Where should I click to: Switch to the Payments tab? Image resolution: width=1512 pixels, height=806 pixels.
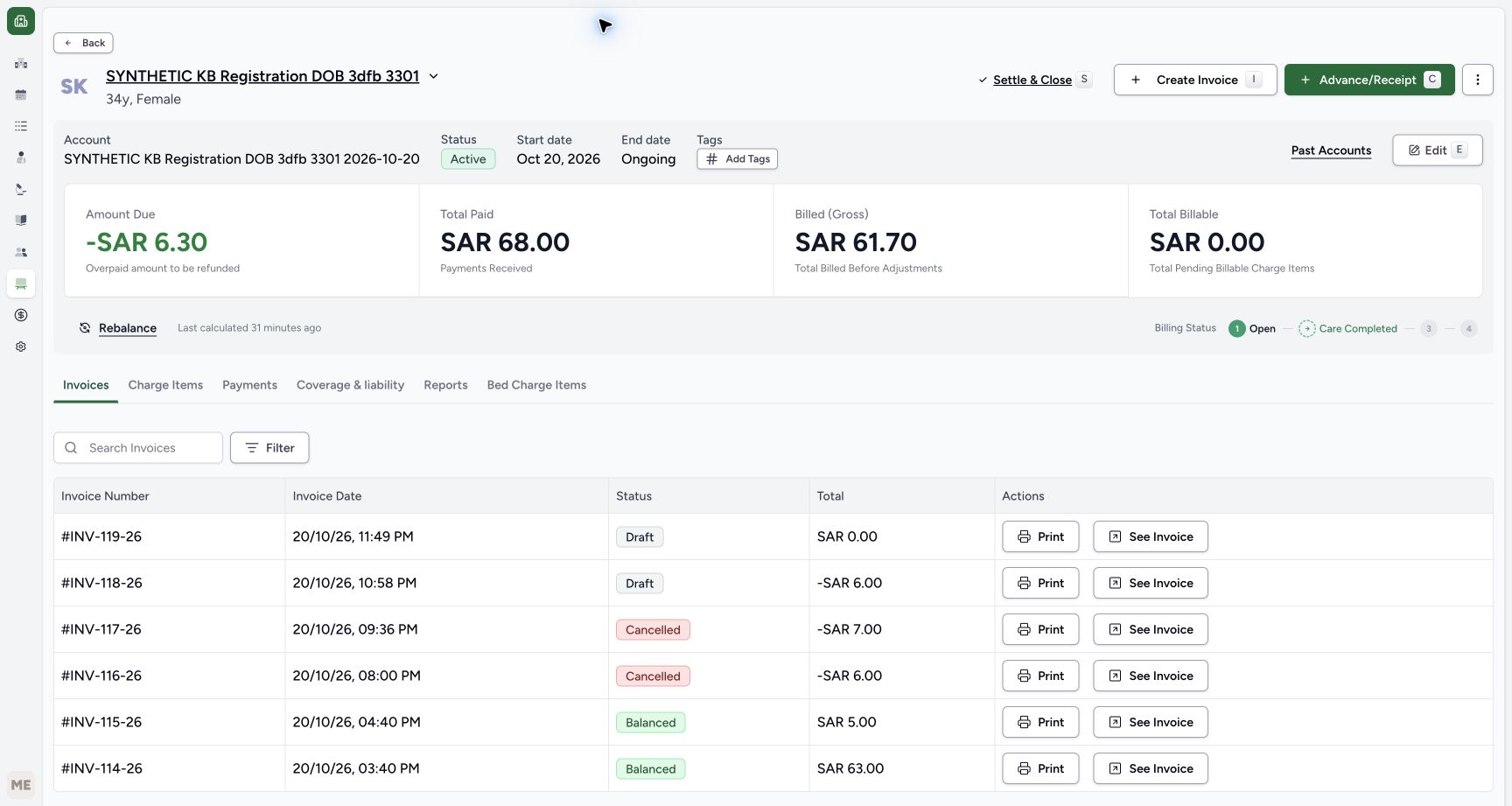249,385
